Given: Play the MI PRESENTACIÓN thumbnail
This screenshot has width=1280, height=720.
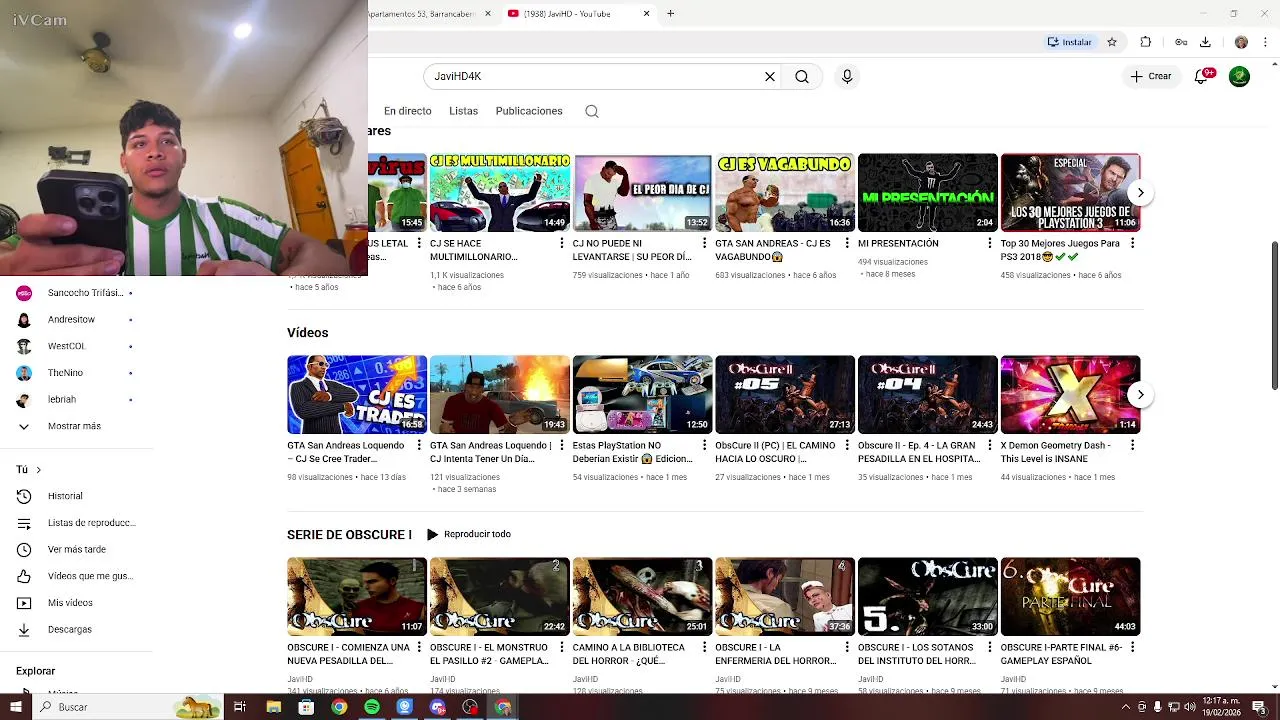Looking at the screenshot, I should tap(928, 193).
